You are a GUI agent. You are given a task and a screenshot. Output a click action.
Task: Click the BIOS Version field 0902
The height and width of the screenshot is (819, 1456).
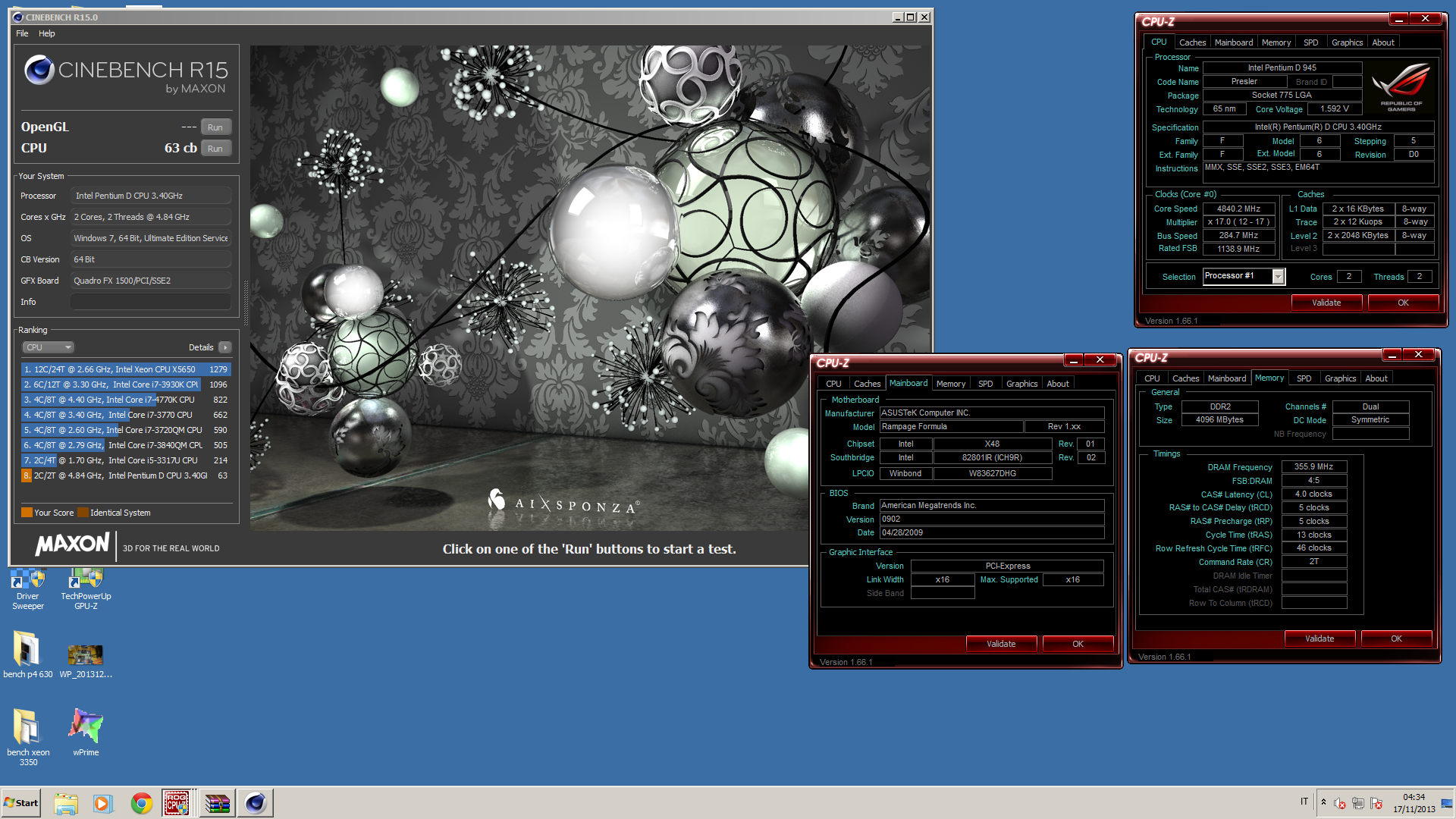tap(992, 519)
